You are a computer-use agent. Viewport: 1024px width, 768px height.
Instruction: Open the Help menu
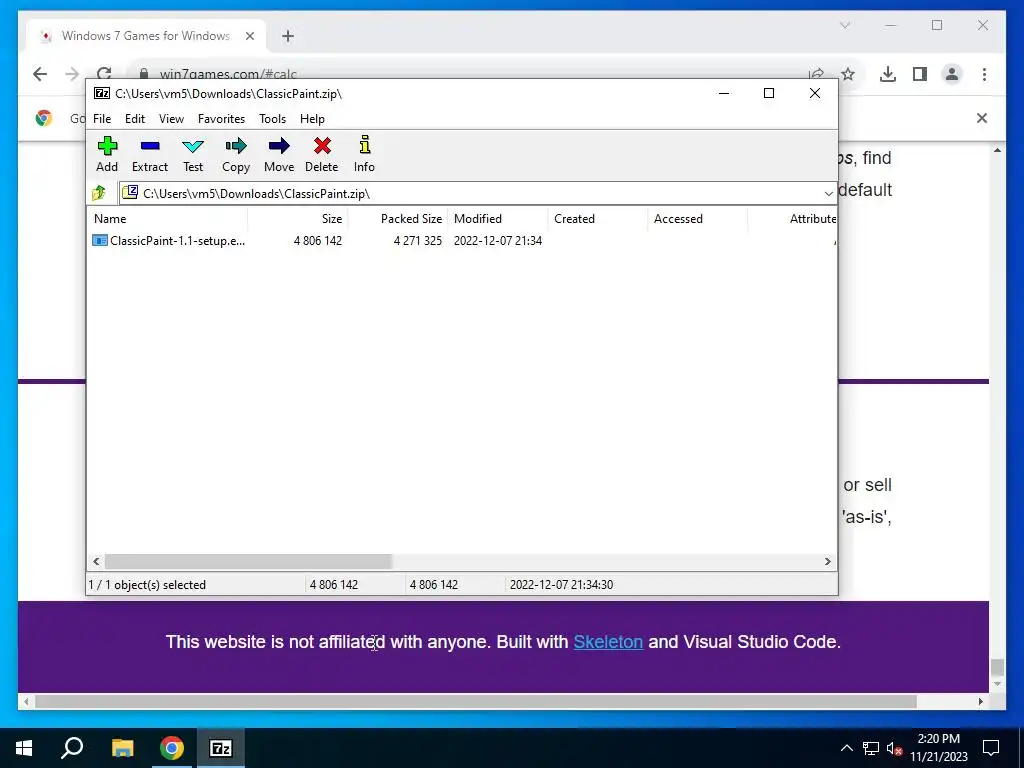(312, 119)
